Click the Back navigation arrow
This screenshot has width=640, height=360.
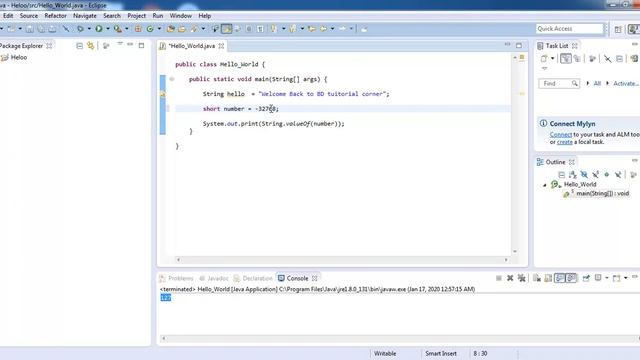pos(323,29)
